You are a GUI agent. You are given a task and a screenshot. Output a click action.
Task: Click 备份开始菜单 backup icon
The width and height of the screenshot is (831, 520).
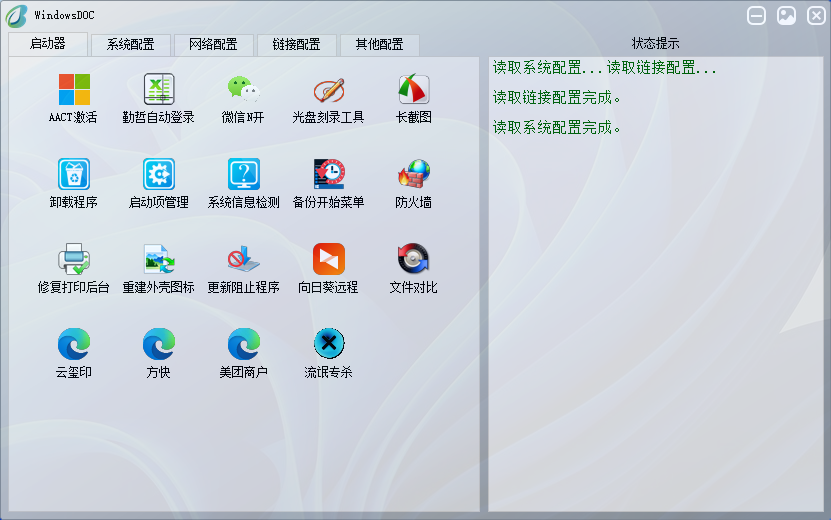[x=329, y=174]
